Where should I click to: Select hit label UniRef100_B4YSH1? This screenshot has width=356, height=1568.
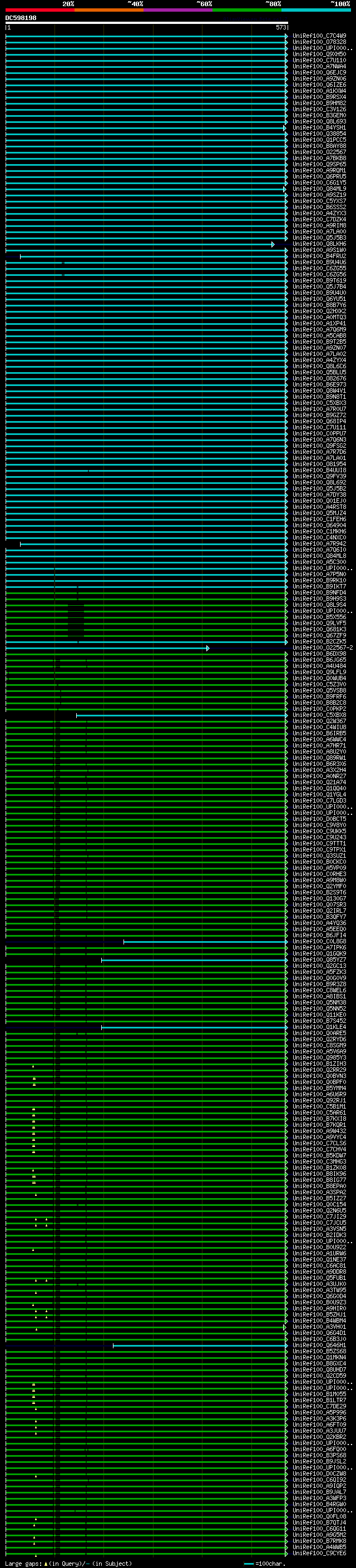pyautogui.click(x=319, y=128)
